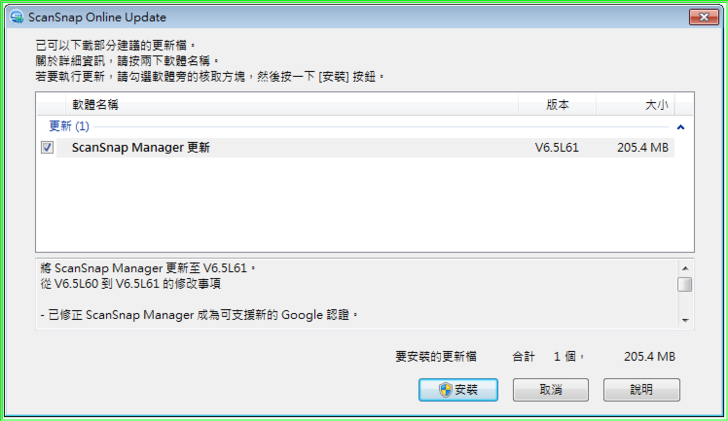728x421 pixels.
Task: Click the description scrollbar down arrow
Action: click(685, 320)
